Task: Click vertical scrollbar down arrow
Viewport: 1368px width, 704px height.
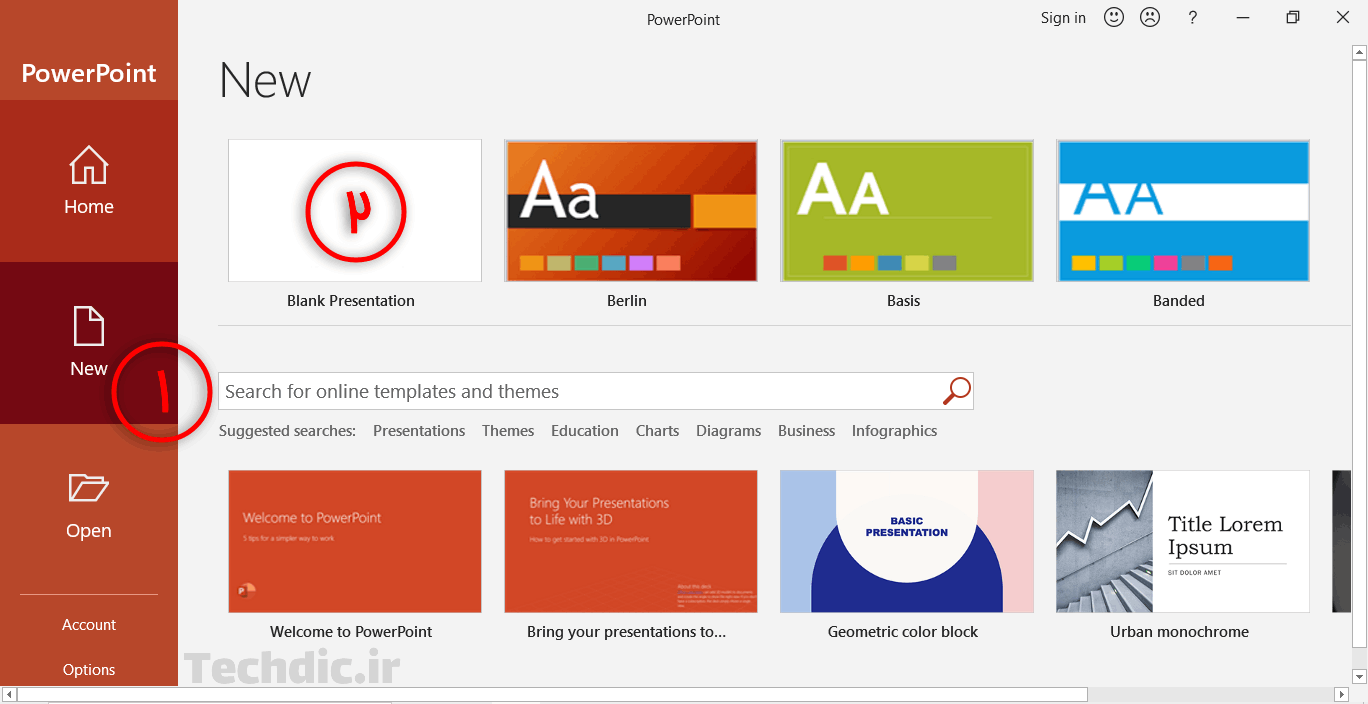Action: pos(1359,677)
